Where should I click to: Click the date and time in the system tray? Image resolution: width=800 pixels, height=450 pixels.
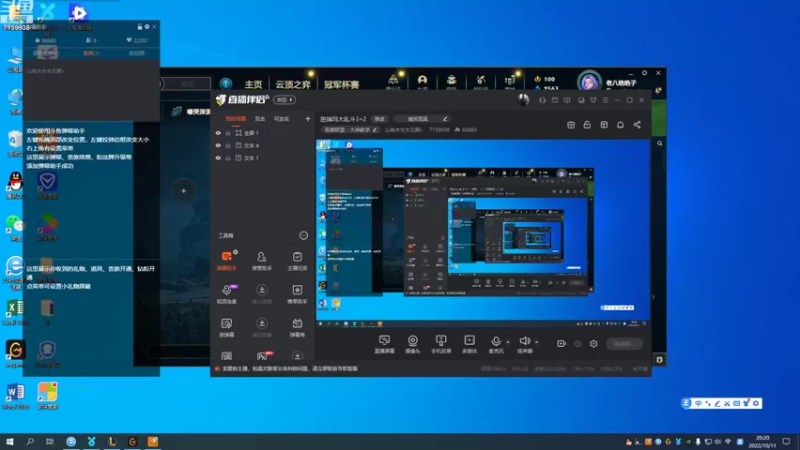click(762, 442)
